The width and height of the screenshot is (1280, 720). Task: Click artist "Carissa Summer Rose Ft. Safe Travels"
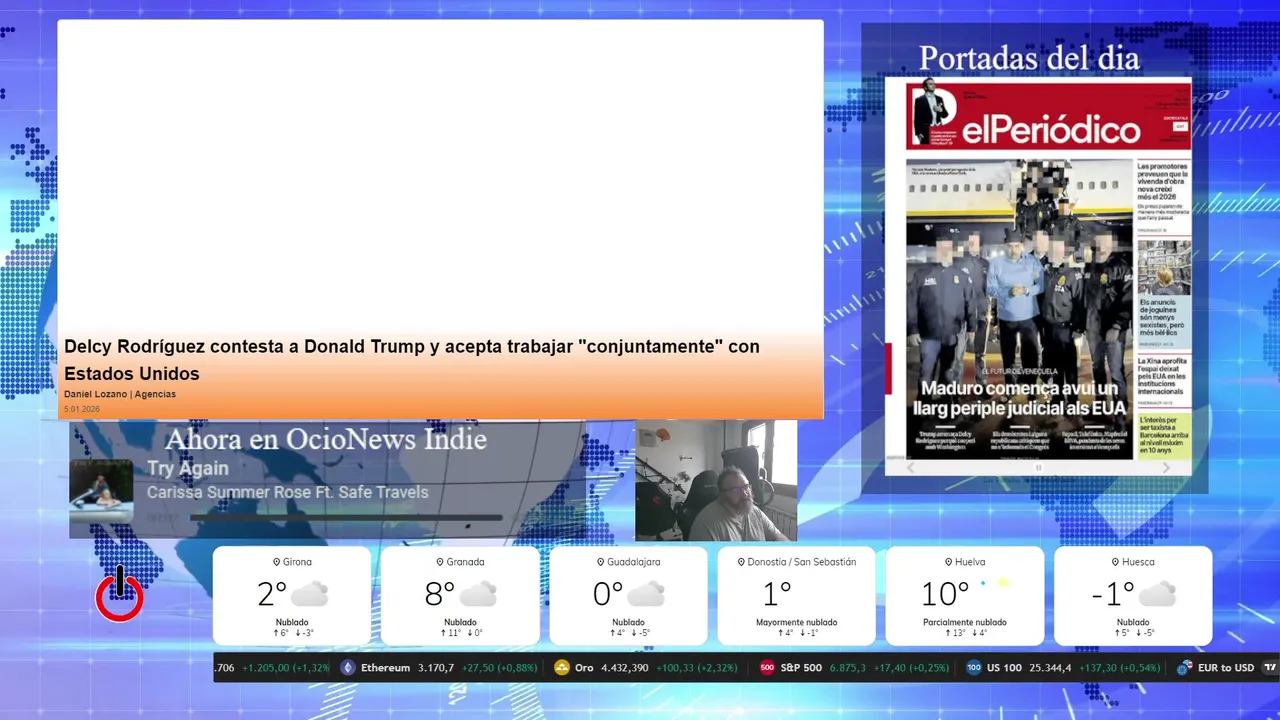(287, 492)
